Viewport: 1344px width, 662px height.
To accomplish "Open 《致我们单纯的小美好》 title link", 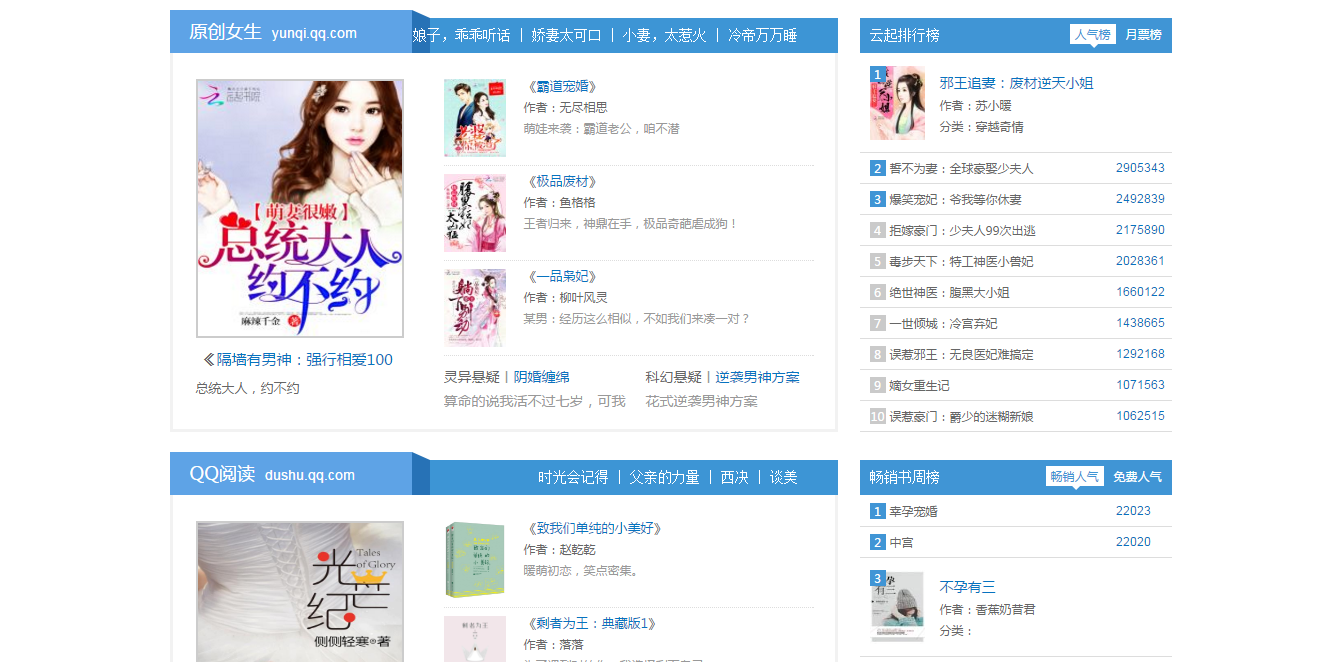I will click(594, 529).
